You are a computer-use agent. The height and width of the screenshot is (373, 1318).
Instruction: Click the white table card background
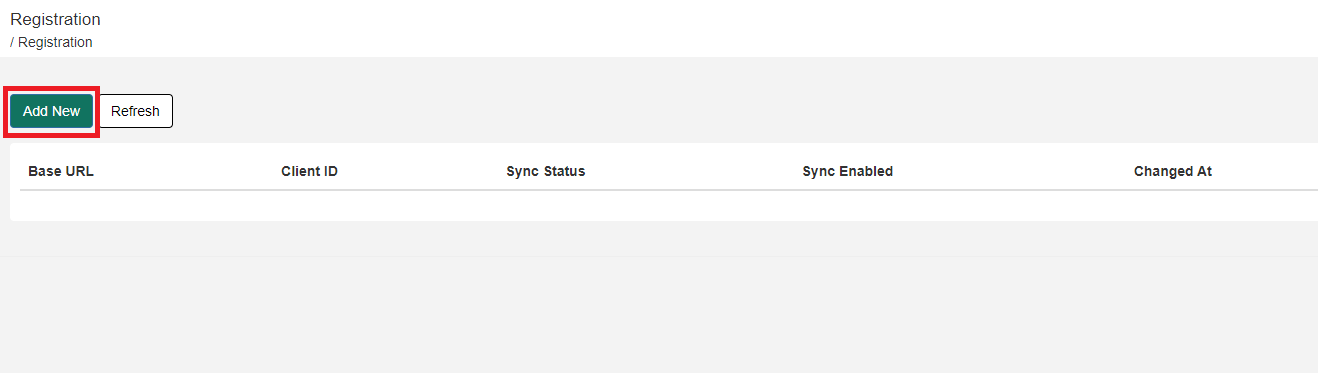click(664, 182)
